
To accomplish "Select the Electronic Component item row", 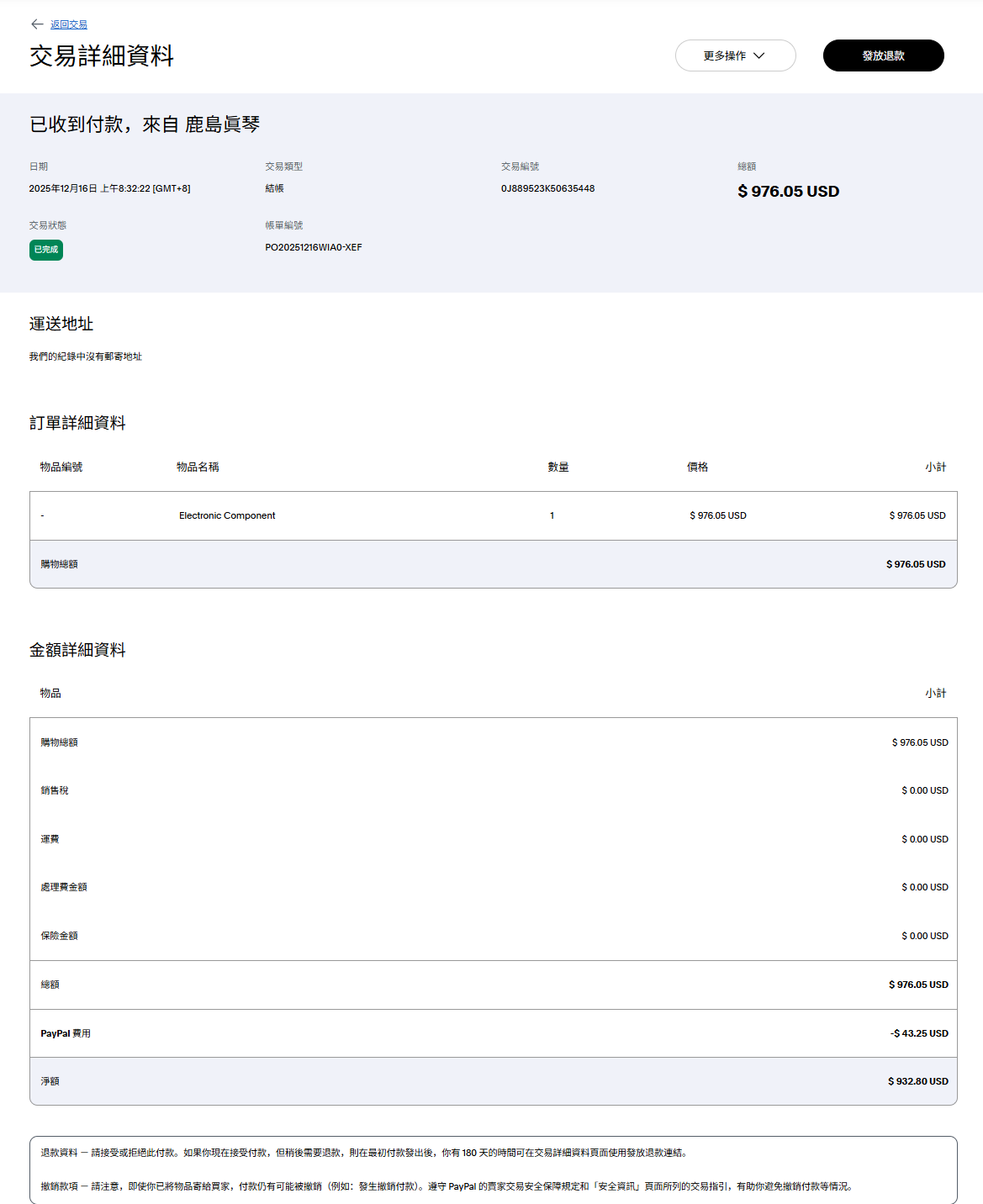I will 227,515.
